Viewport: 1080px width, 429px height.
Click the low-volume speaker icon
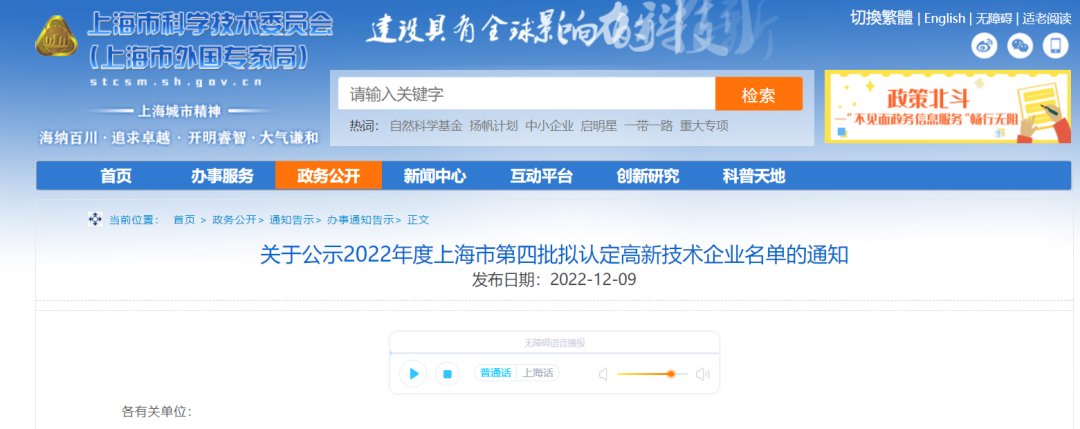603,374
